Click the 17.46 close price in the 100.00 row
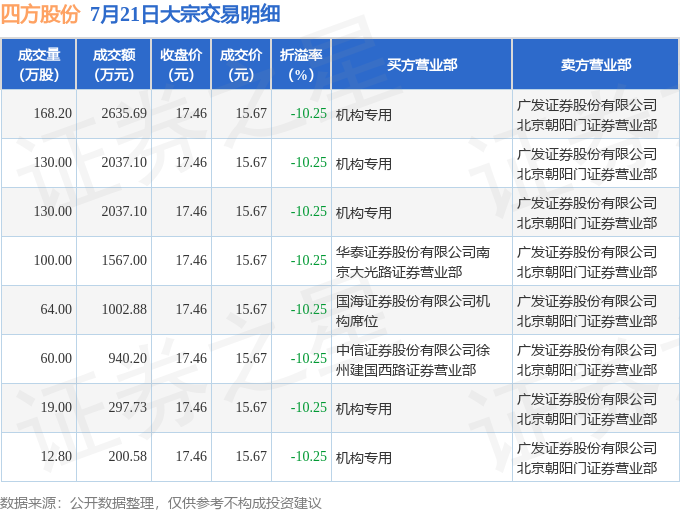The width and height of the screenshot is (680, 512). click(x=191, y=261)
